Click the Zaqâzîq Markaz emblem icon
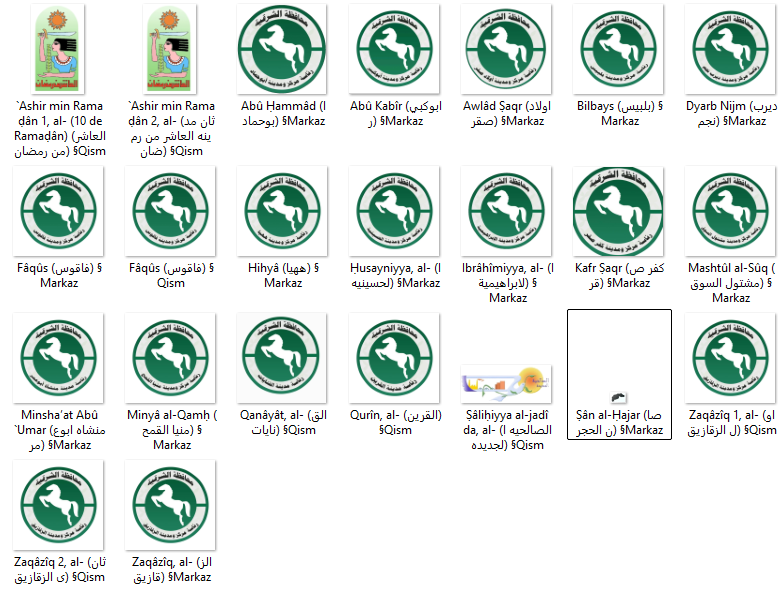 (x=170, y=505)
